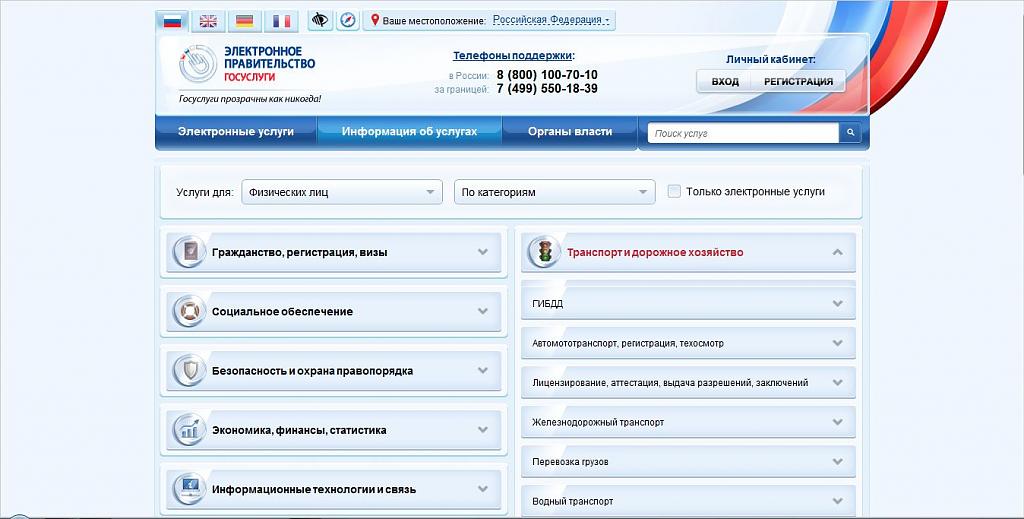Image resolution: width=1024 pixels, height=519 pixels.
Task: Click the Госуслуги прозрачны как никогда slogan
Action: coord(250,99)
